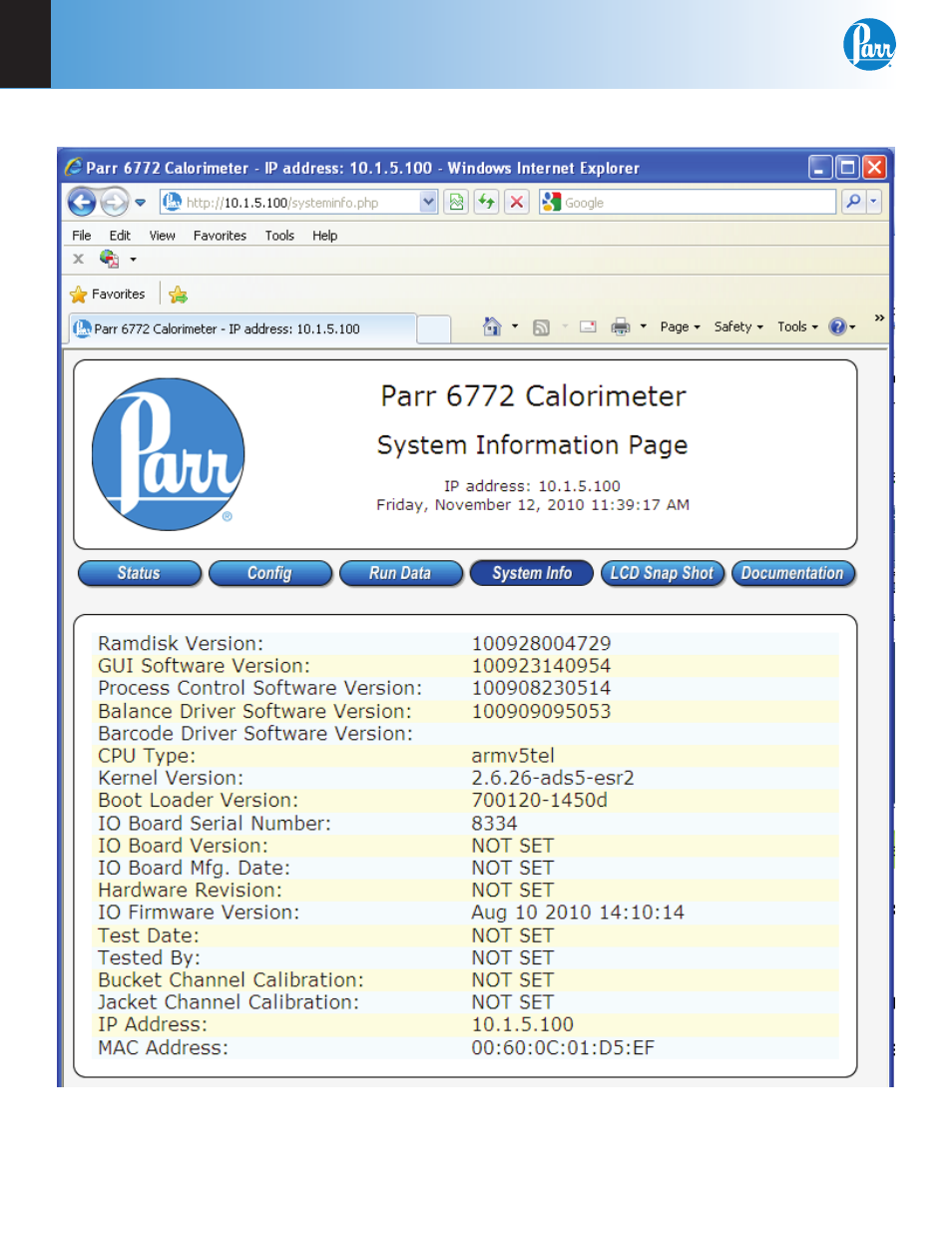The image size is (952, 1233).
Task: Open the File menu
Action: (x=82, y=236)
